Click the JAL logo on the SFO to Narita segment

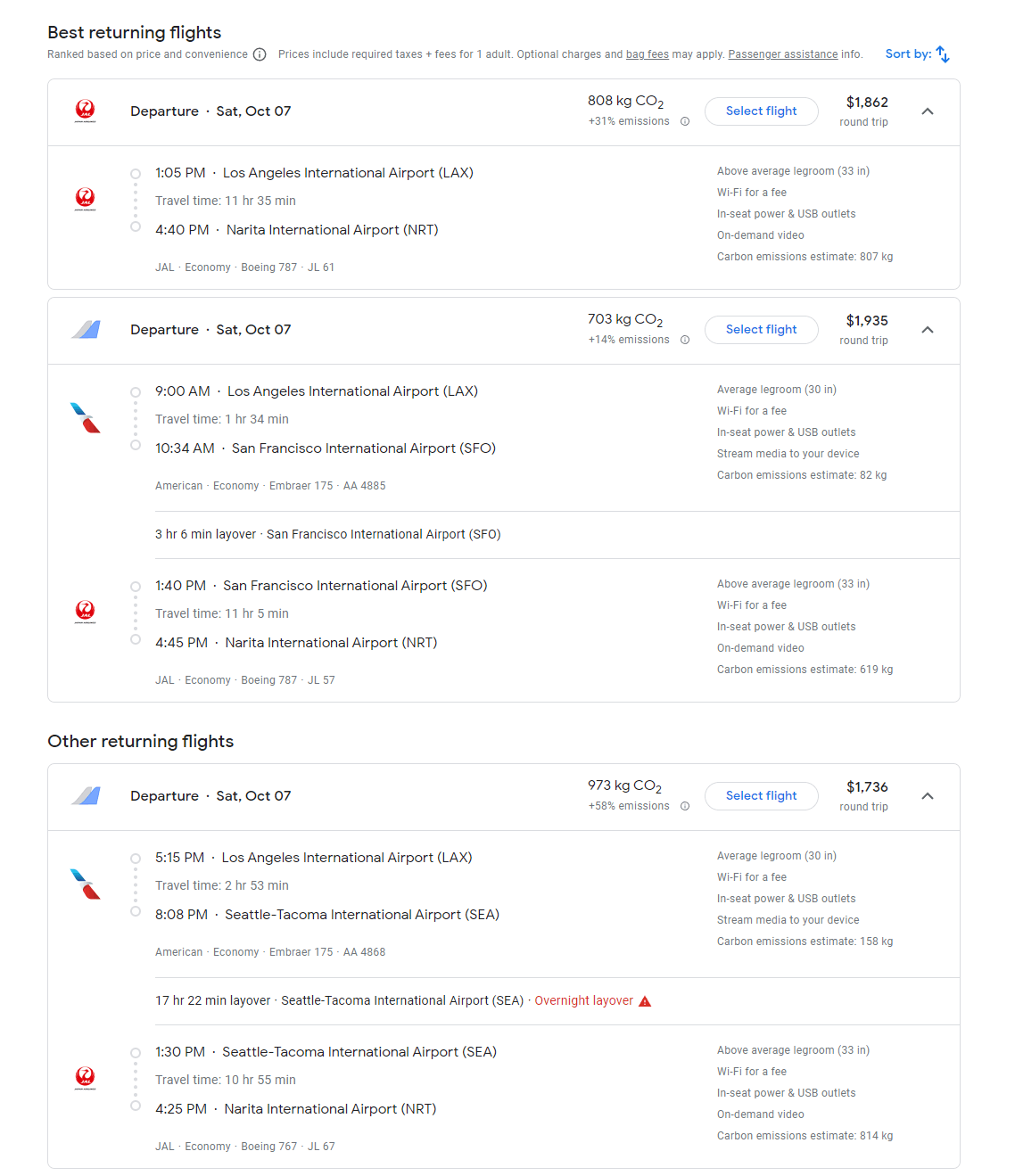pos(86,612)
